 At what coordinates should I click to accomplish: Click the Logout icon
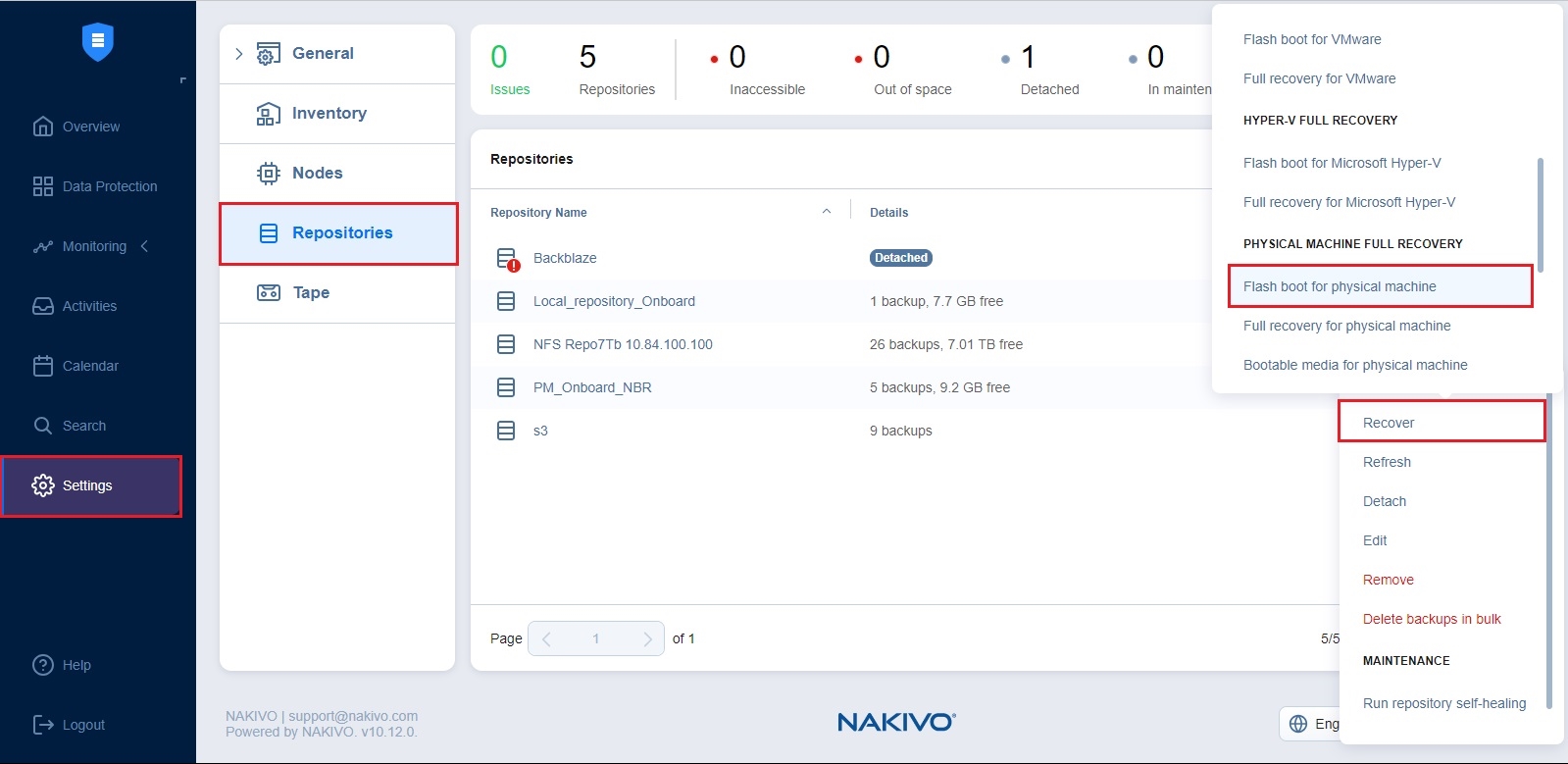(42, 725)
